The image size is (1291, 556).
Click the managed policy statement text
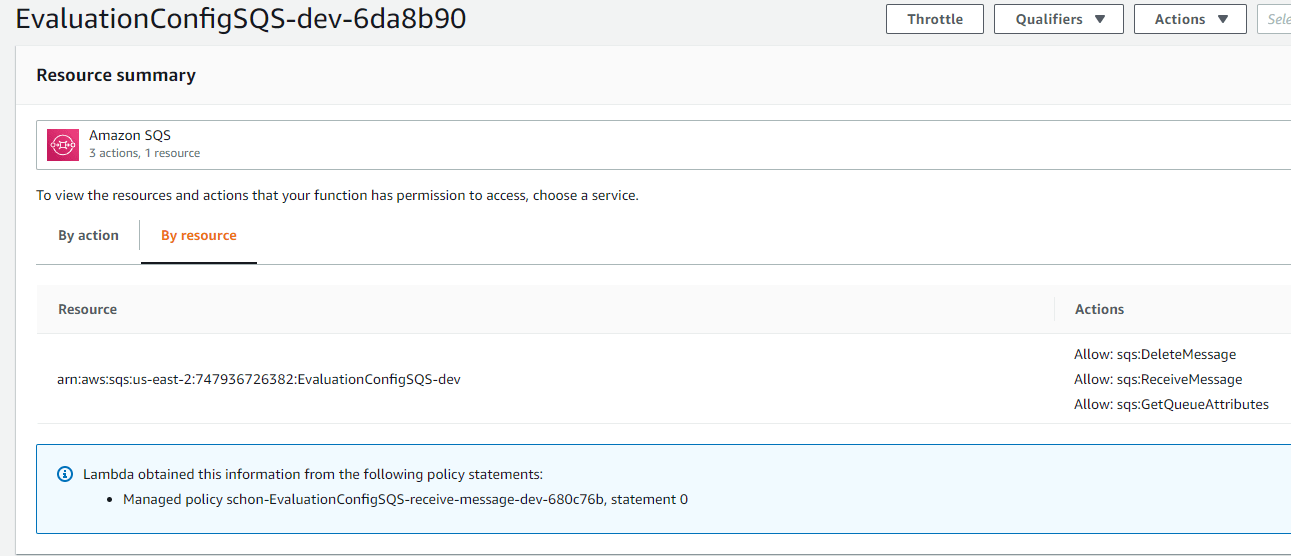405,499
